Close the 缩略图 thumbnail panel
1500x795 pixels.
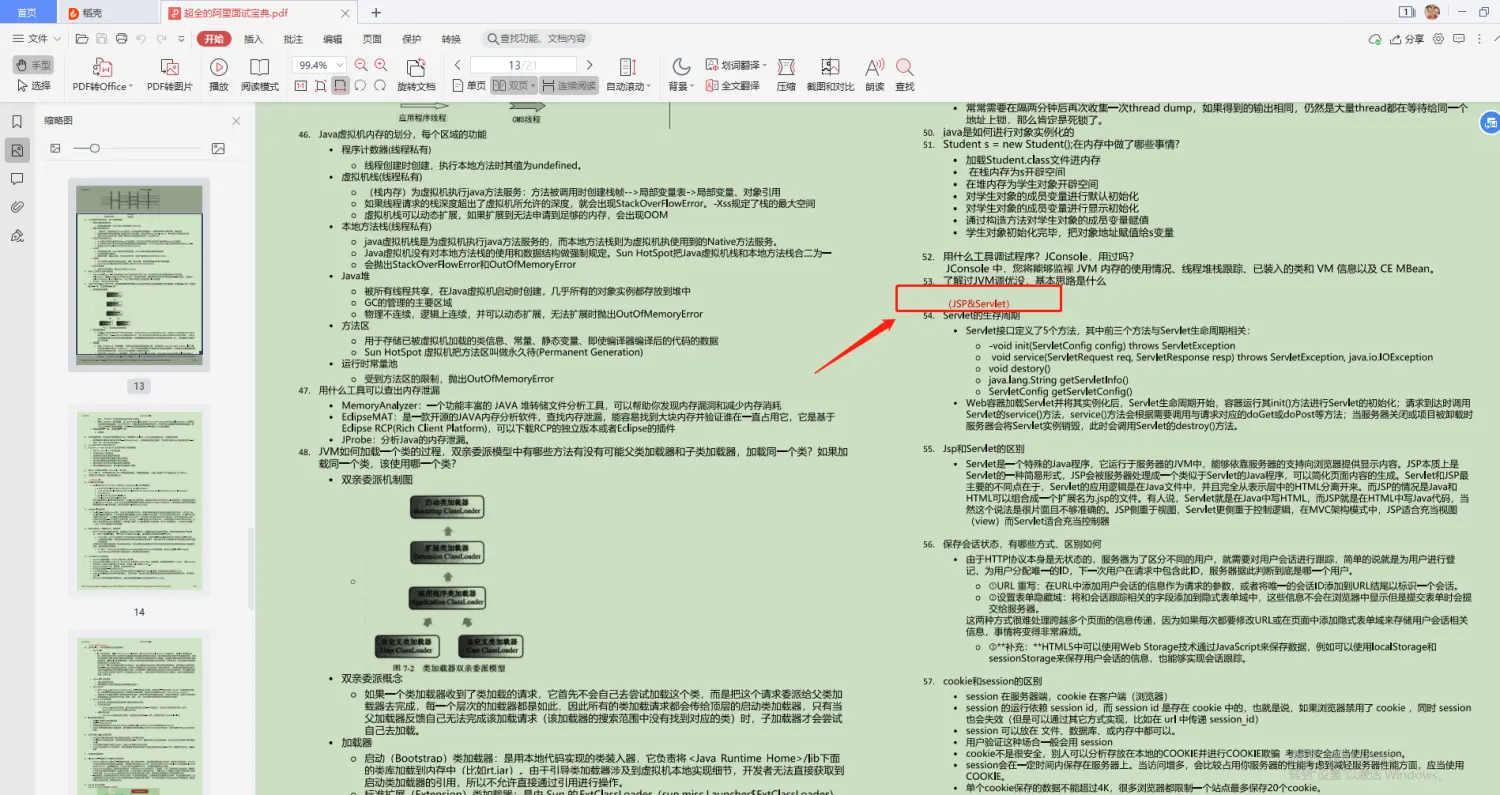236,121
